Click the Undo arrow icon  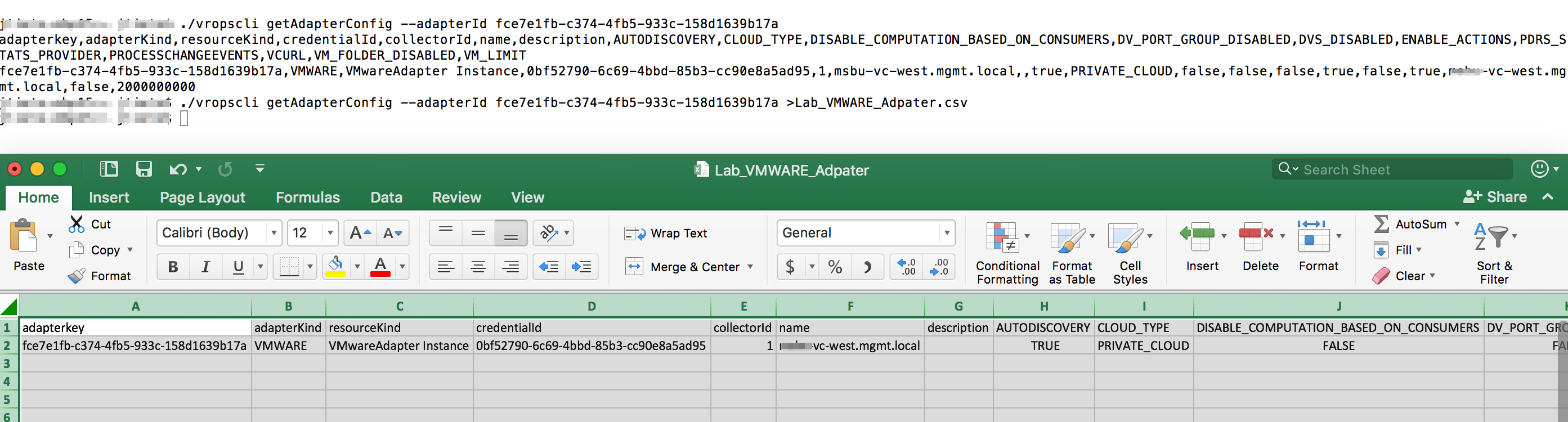point(178,169)
